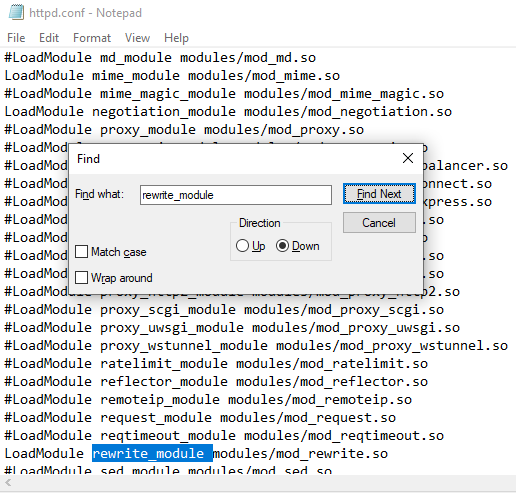Viewport: 516px width, 493px height.
Task: Close the Find dialog with the X
Action: coord(408,158)
